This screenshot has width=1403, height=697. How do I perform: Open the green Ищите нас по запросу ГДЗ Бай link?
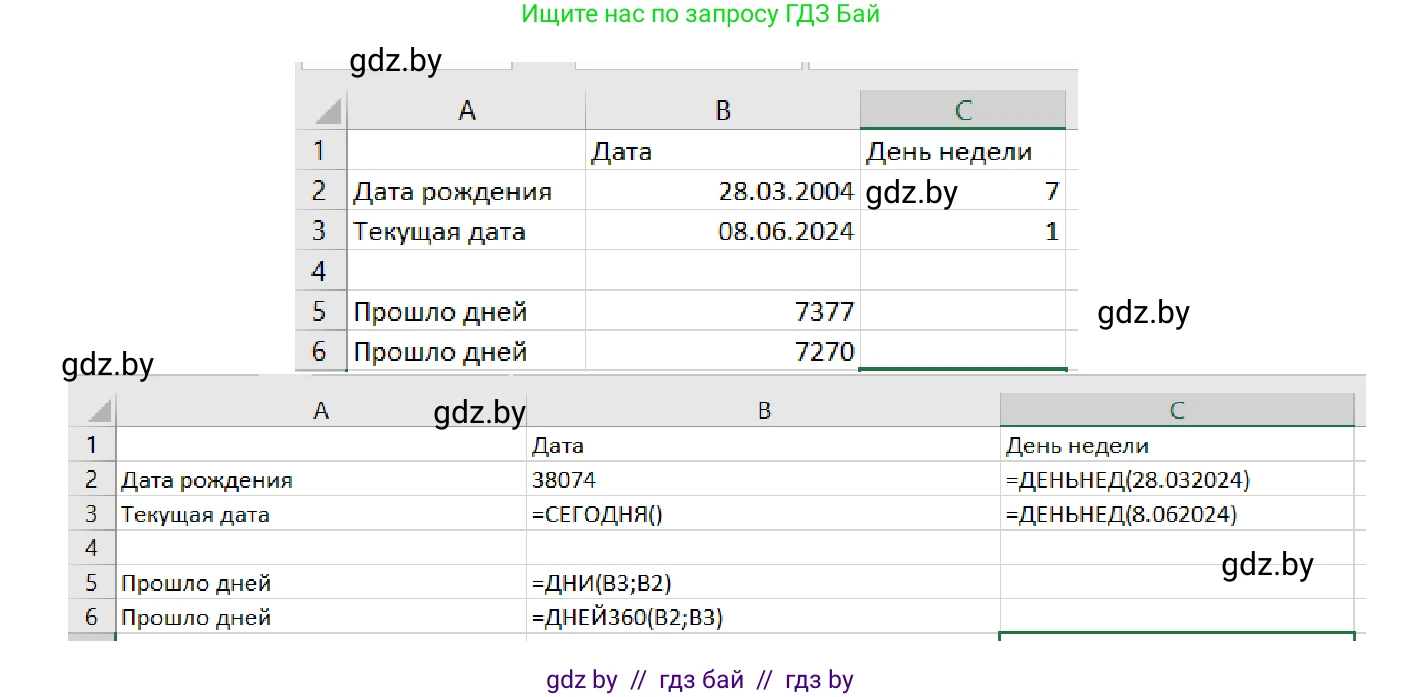point(700,14)
